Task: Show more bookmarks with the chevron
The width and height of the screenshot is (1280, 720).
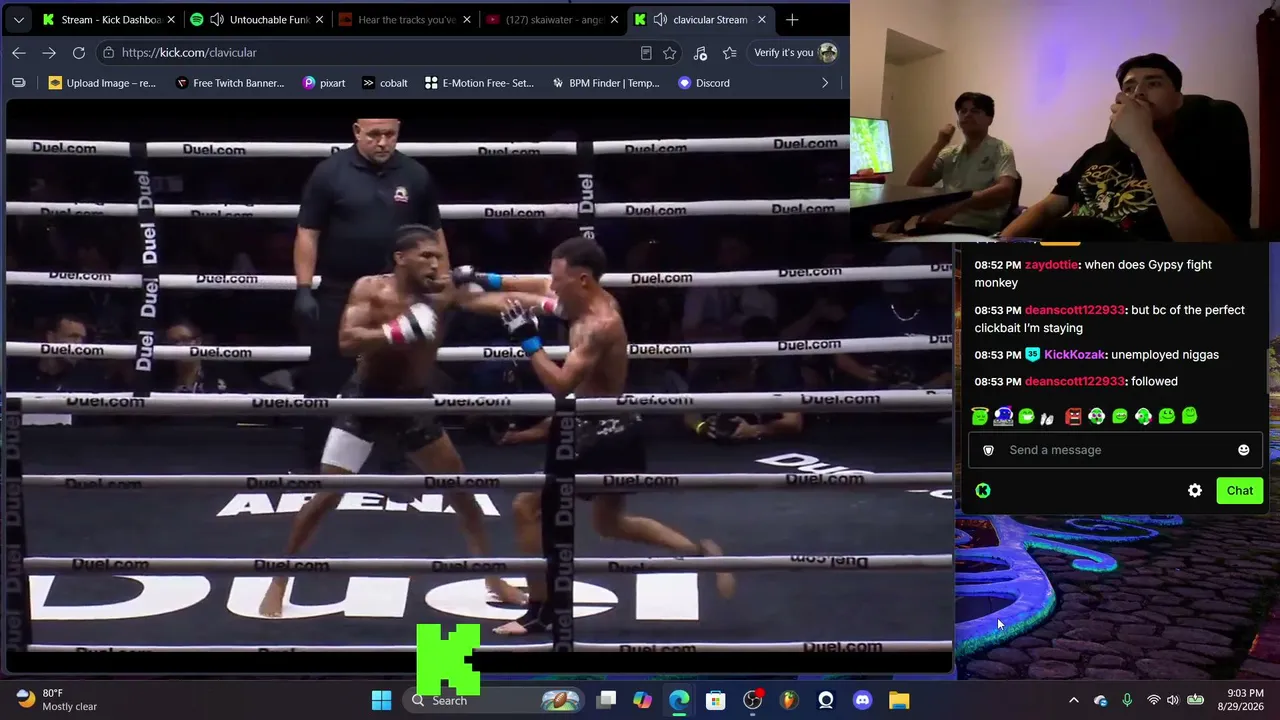Action: 825,83
